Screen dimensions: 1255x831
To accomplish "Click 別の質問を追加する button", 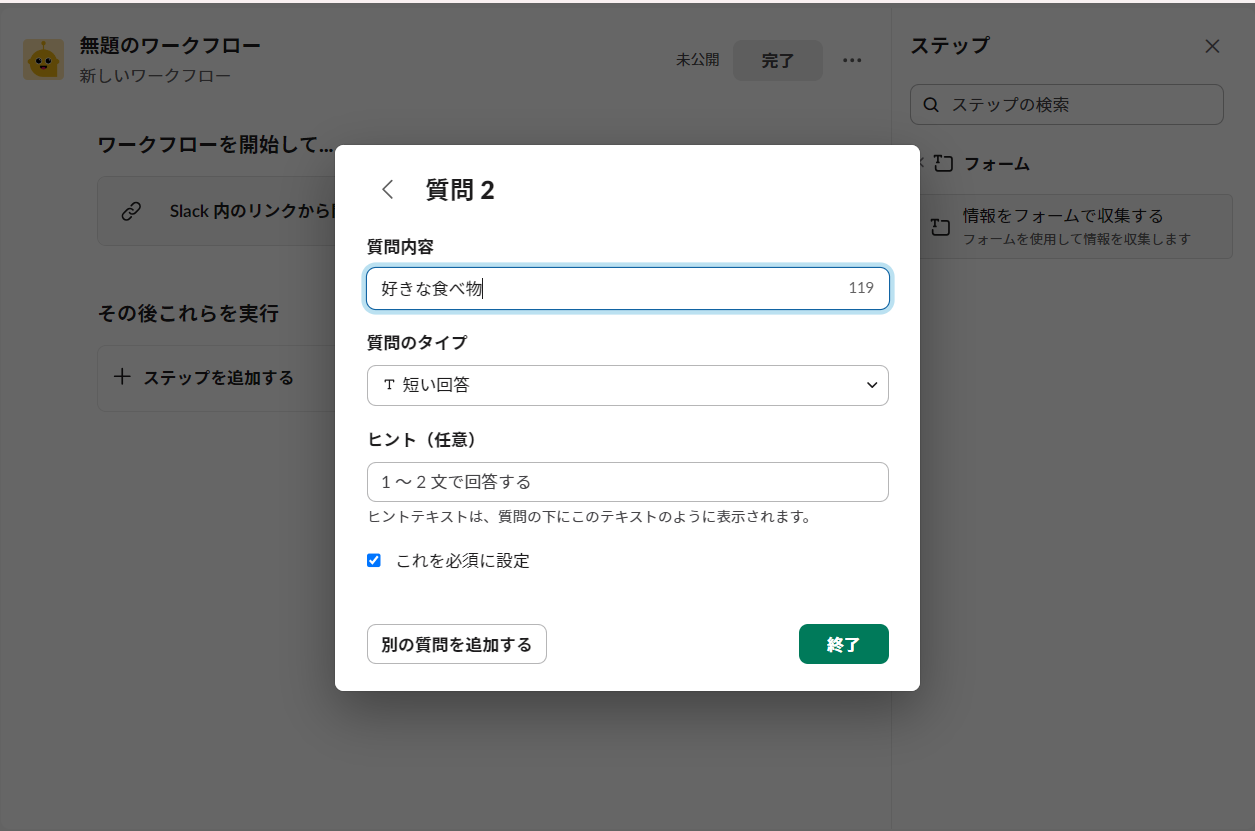I will [457, 644].
